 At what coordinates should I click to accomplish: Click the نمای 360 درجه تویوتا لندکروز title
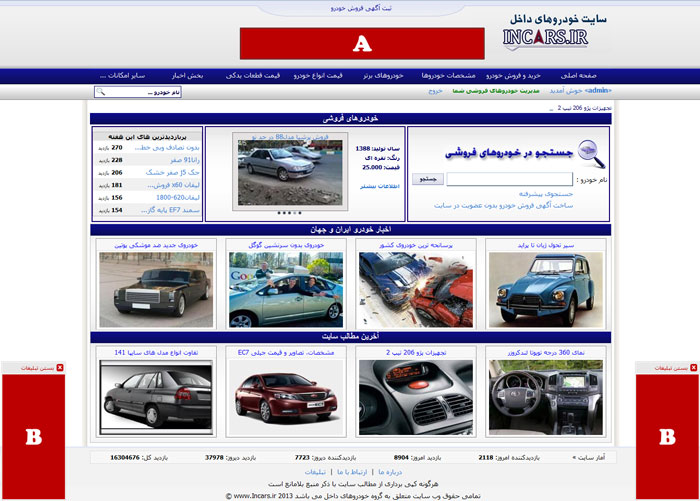pos(546,352)
